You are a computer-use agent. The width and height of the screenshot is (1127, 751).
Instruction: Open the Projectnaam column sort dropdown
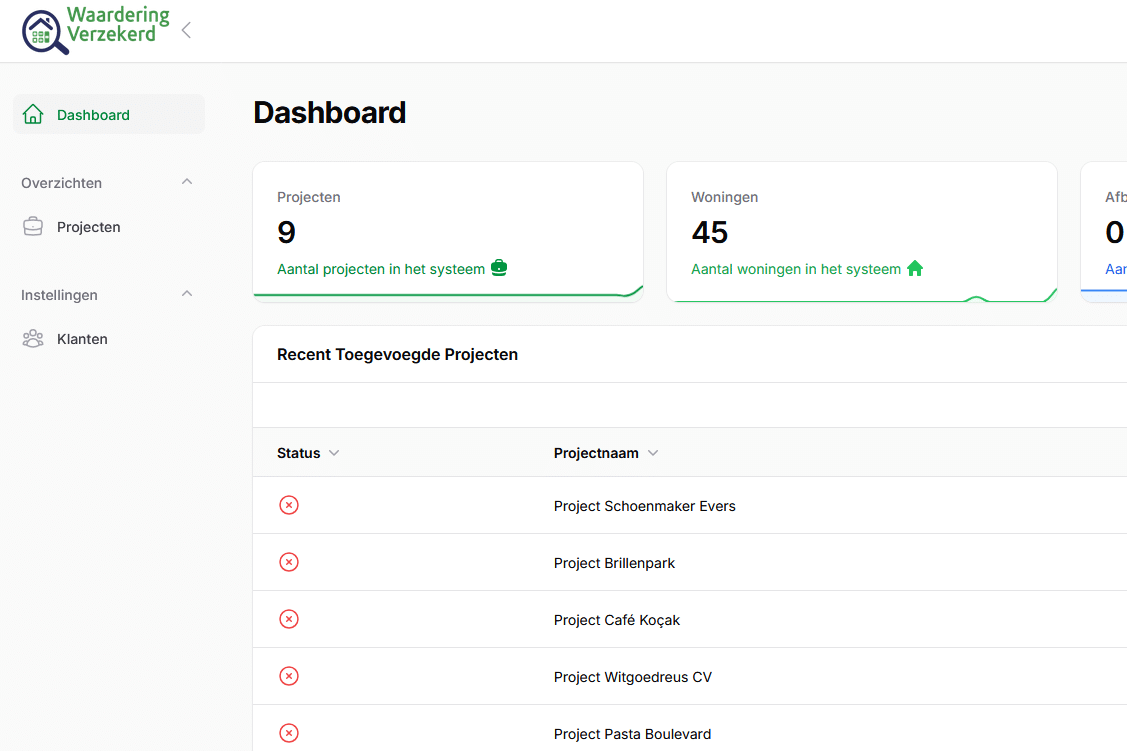[x=653, y=453]
